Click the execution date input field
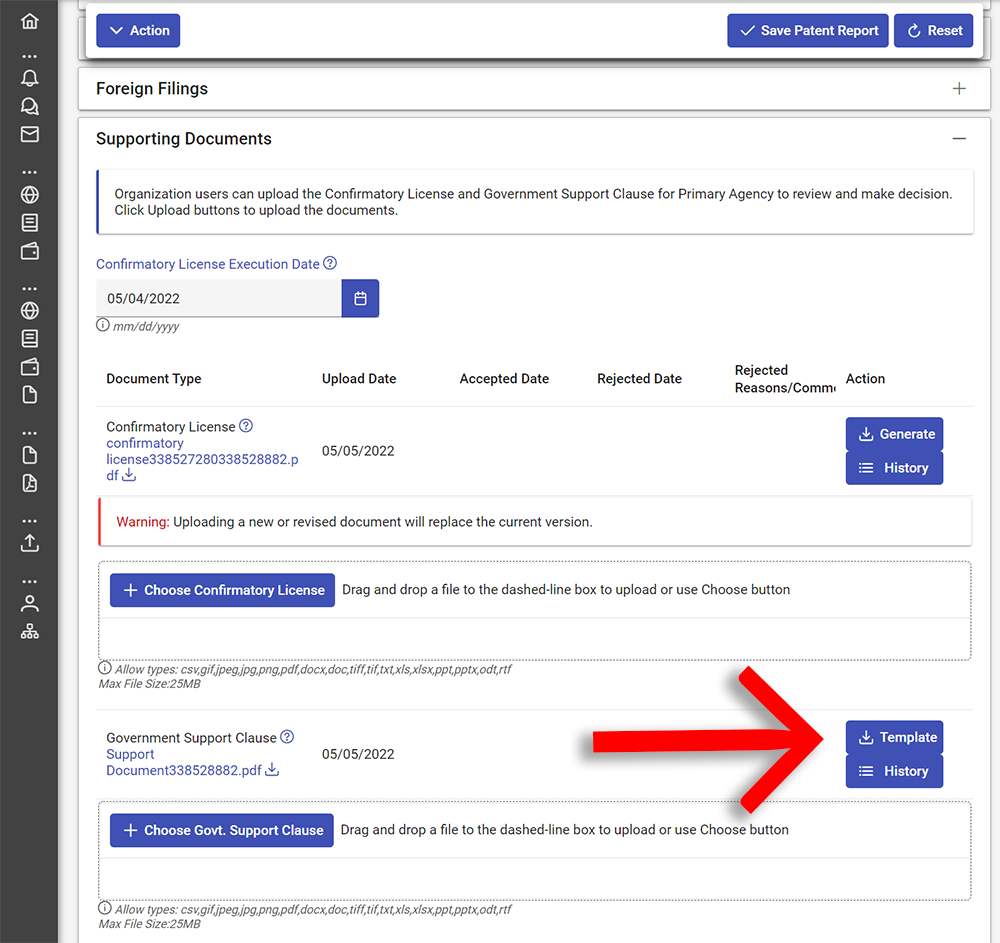The image size is (1000, 943). click(x=218, y=298)
